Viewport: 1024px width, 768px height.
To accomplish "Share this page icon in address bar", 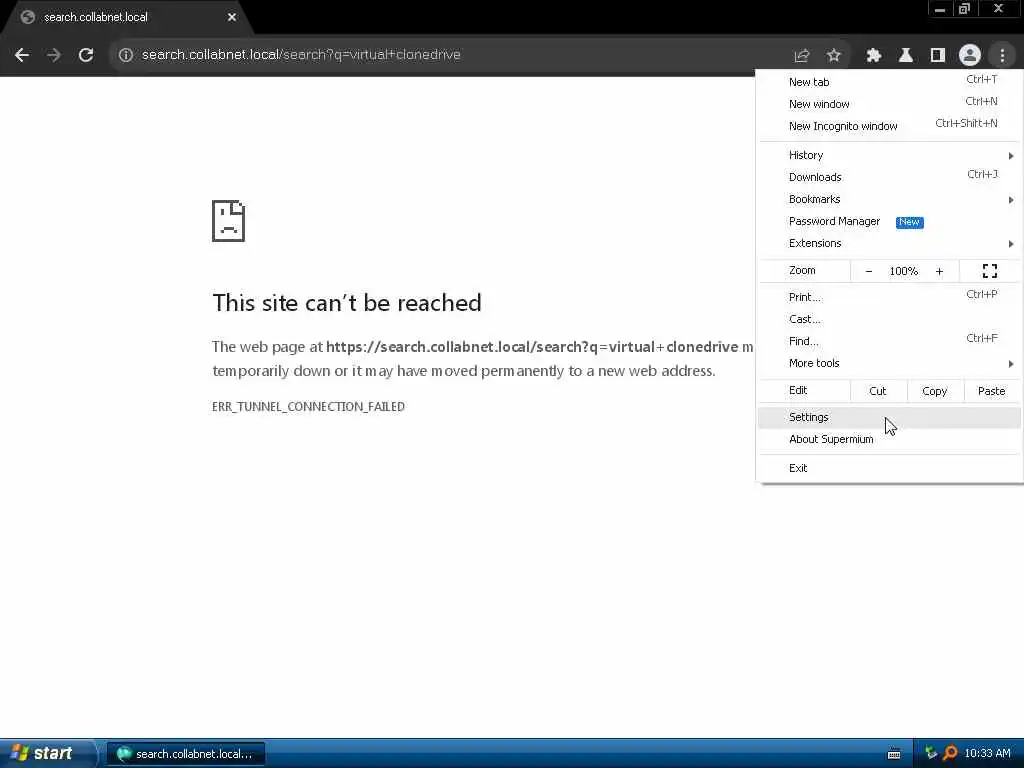I will click(x=802, y=55).
